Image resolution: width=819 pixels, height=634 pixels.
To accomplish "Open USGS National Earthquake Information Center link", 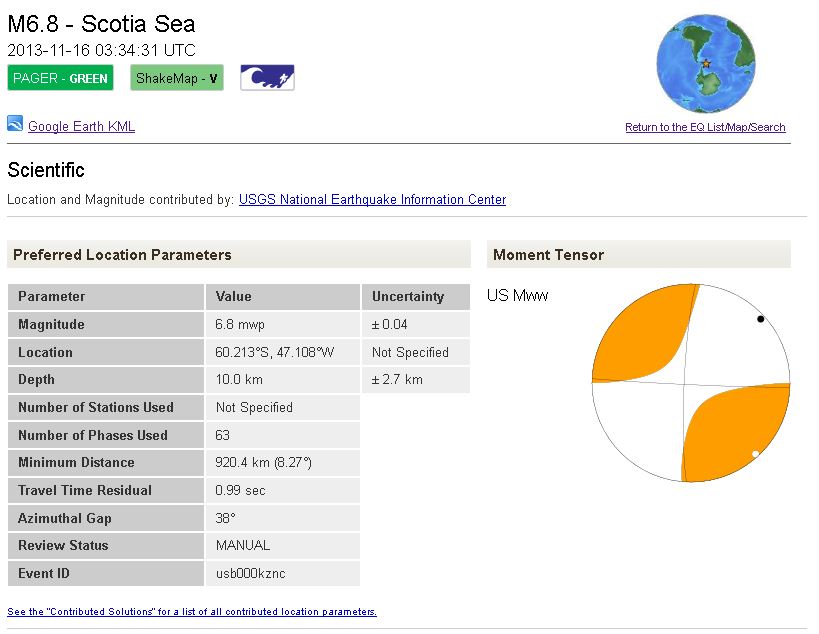I will point(372,199).
